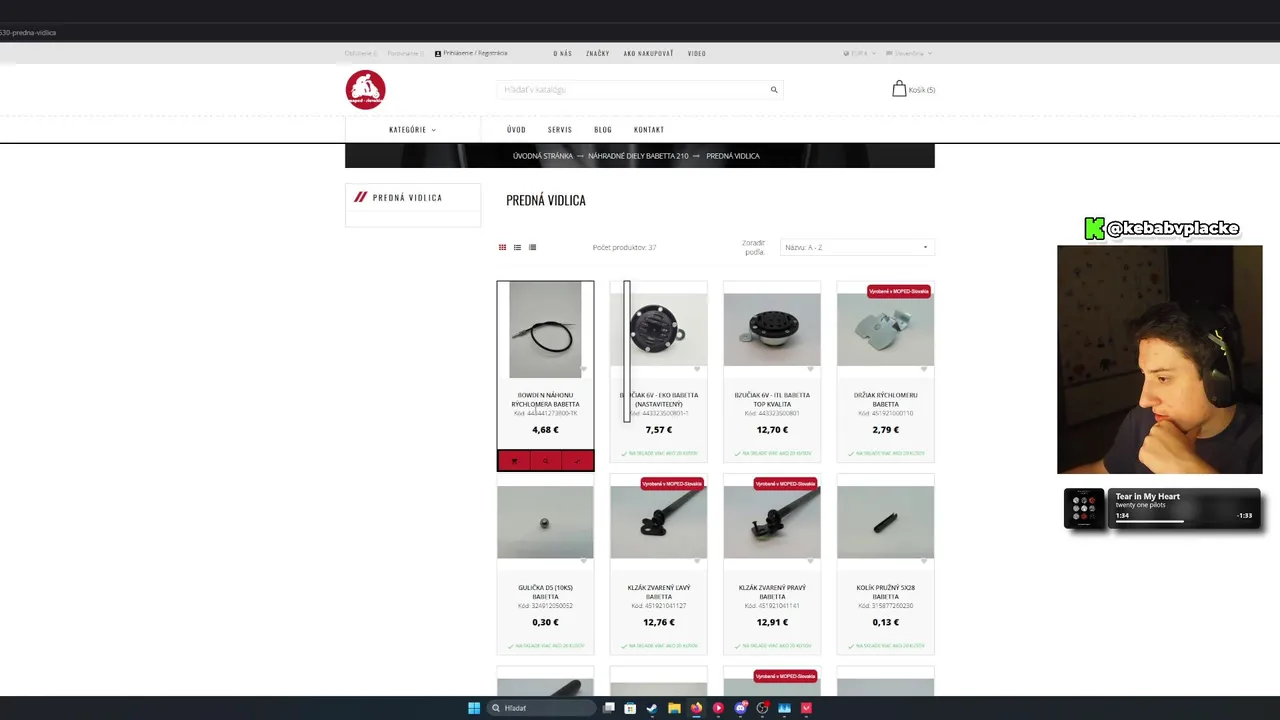Go to Úvod menu item

[x=516, y=129]
